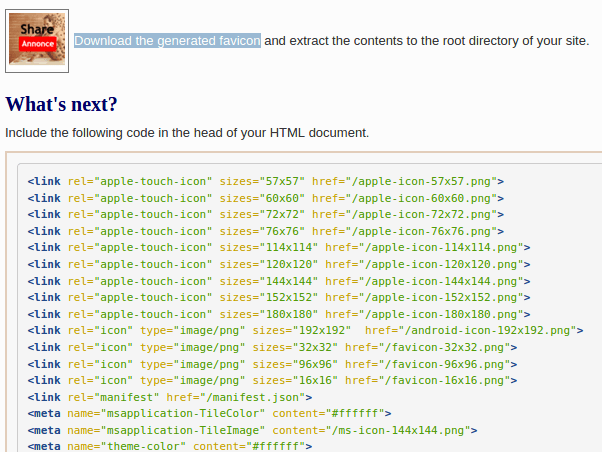Click the Share Annonce favicon preview image

(x=37, y=41)
